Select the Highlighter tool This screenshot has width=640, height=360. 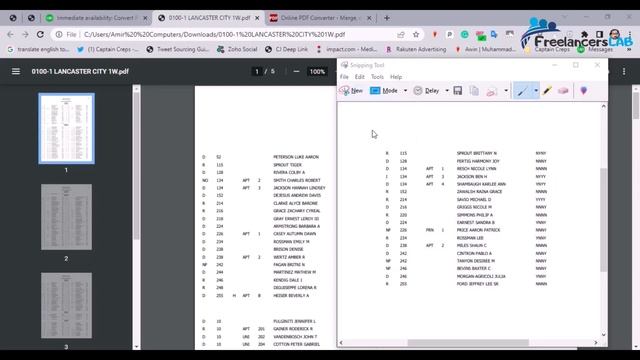[x=547, y=91]
